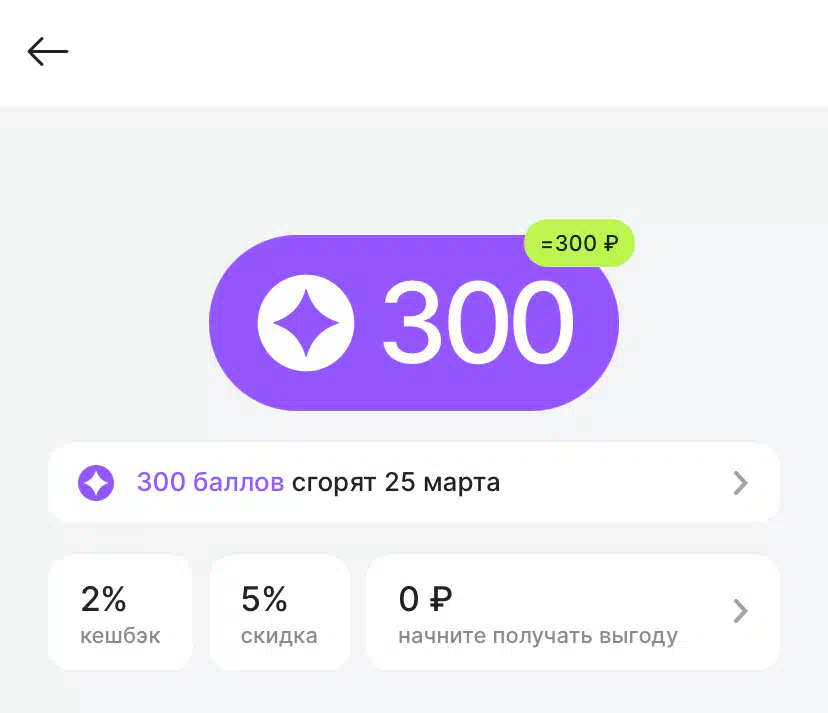
Task: Tap the large 300 points number
Action: pos(477,323)
